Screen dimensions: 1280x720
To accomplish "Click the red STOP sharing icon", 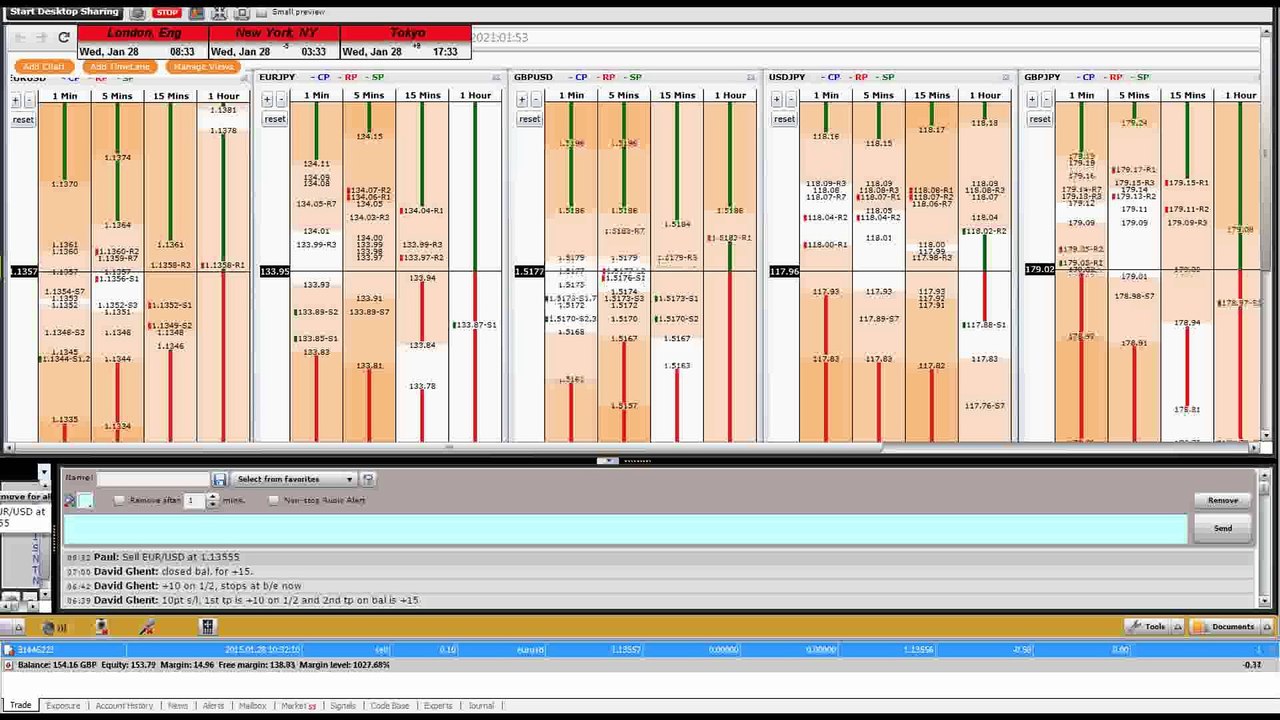I will (x=167, y=13).
